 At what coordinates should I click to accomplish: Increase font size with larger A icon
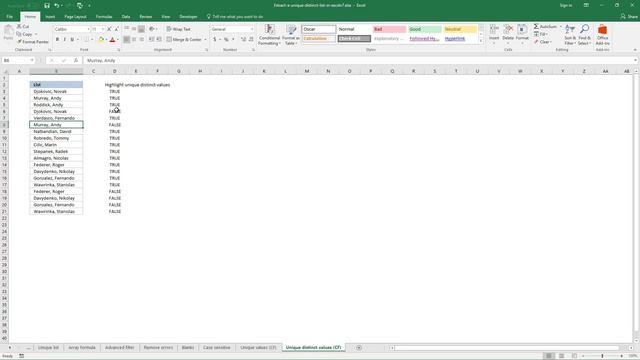109,29
